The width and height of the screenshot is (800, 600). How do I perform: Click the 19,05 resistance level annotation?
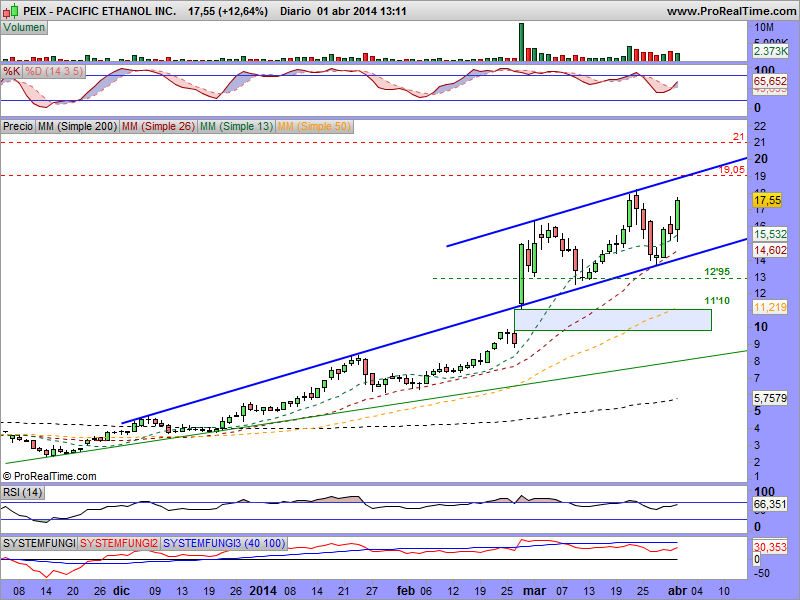pos(732,170)
